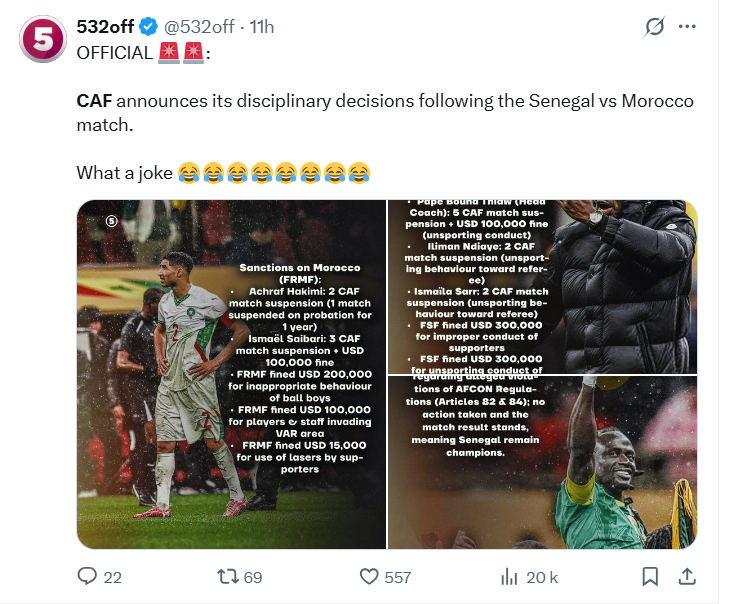Screen dimensions: 736x604
Task: Click the 532off display name
Action: 108,28
